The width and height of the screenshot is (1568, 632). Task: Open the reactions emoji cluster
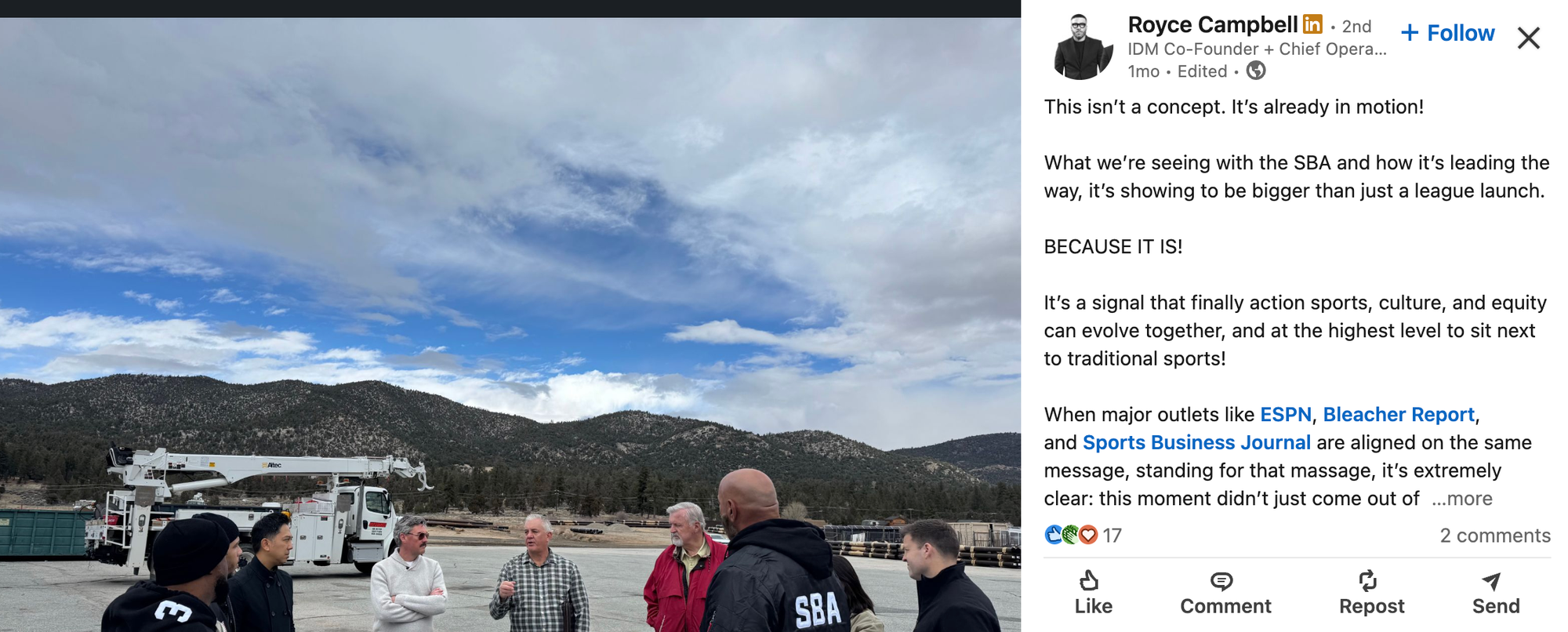point(1072,535)
